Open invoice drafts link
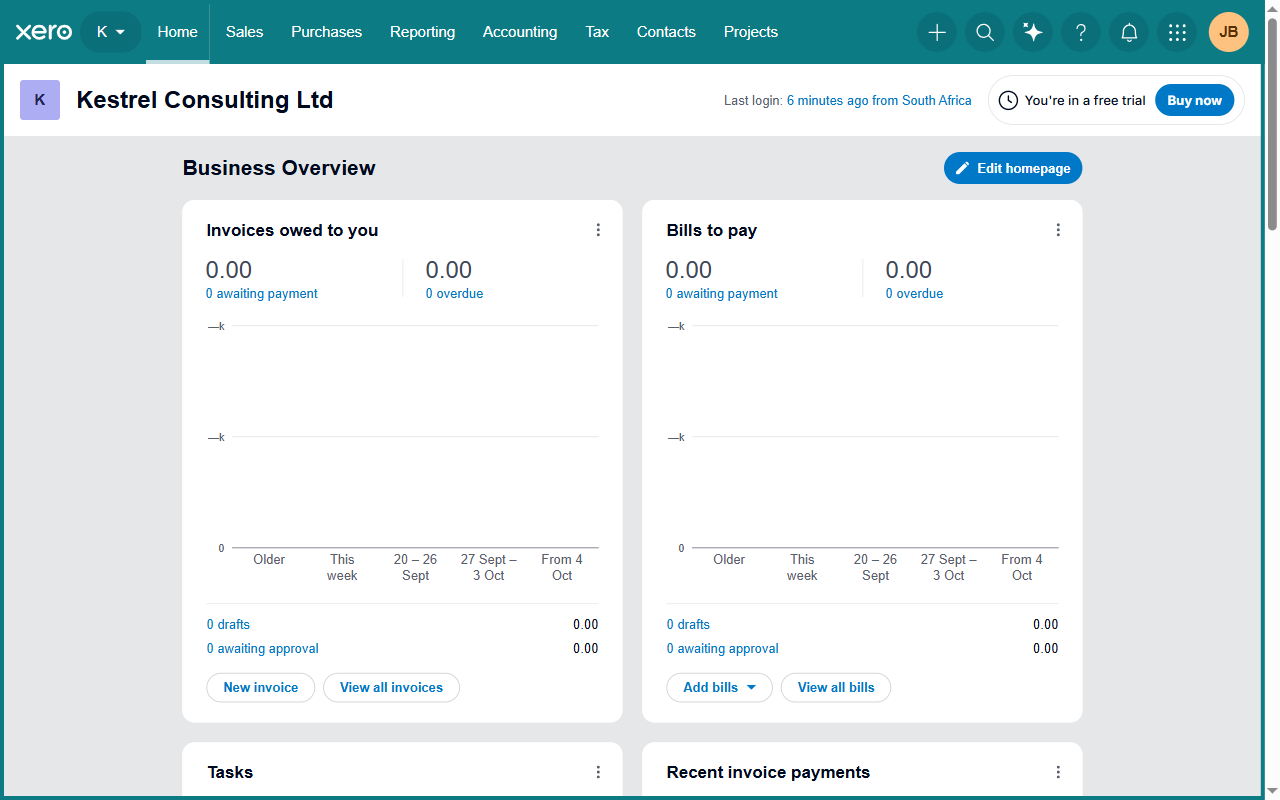The width and height of the screenshot is (1280, 800). (228, 625)
